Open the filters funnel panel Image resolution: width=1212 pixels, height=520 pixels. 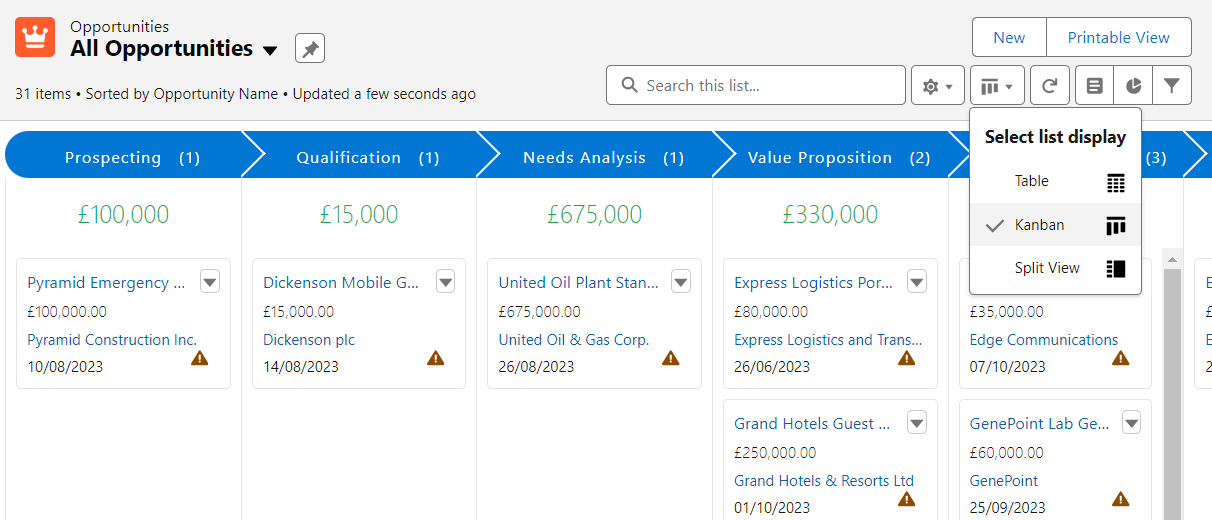coord(1172,86)
